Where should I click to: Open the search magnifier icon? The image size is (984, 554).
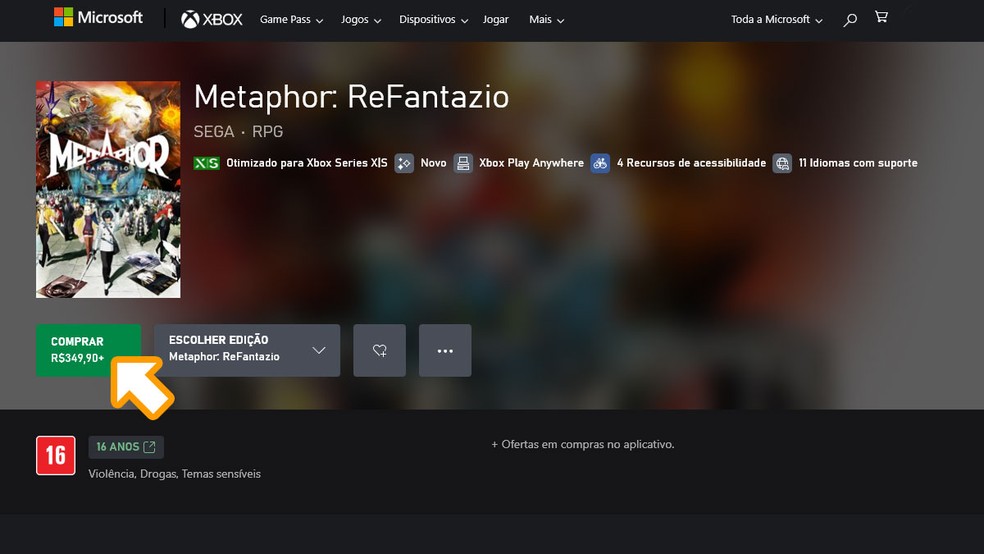click(850, 20)
